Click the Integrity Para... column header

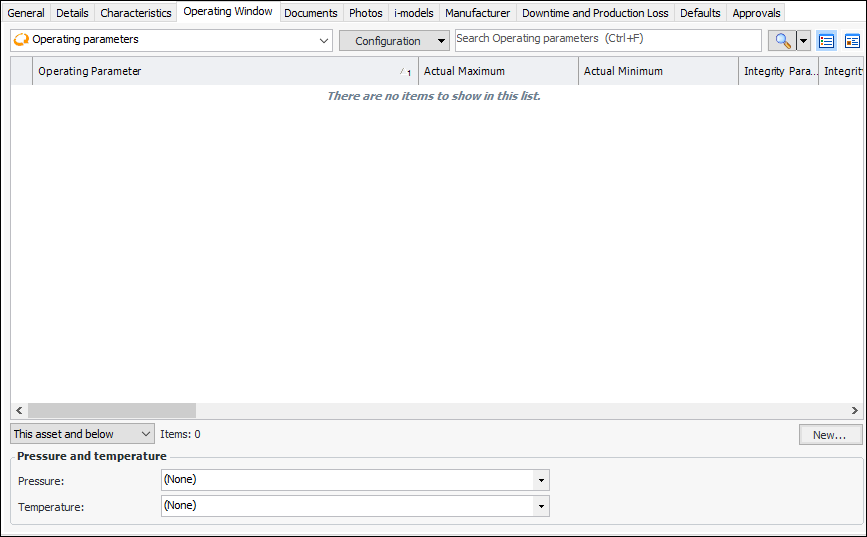779,71
